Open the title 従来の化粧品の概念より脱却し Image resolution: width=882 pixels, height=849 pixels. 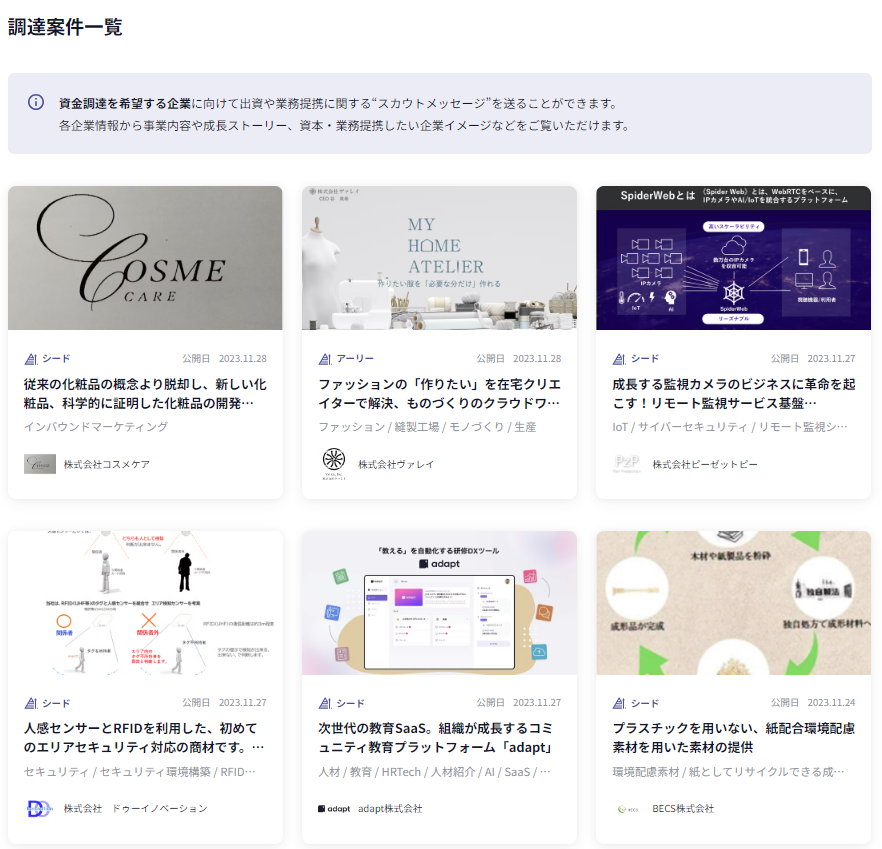[145, 394]
